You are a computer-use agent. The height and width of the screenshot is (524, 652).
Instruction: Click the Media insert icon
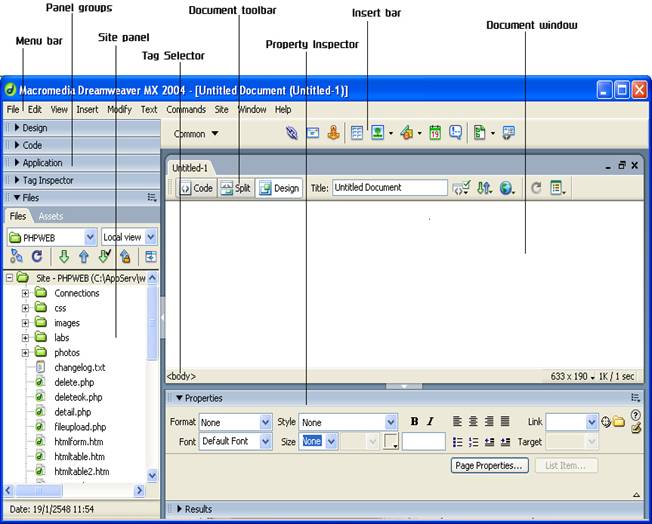click(x=407, y=133)
